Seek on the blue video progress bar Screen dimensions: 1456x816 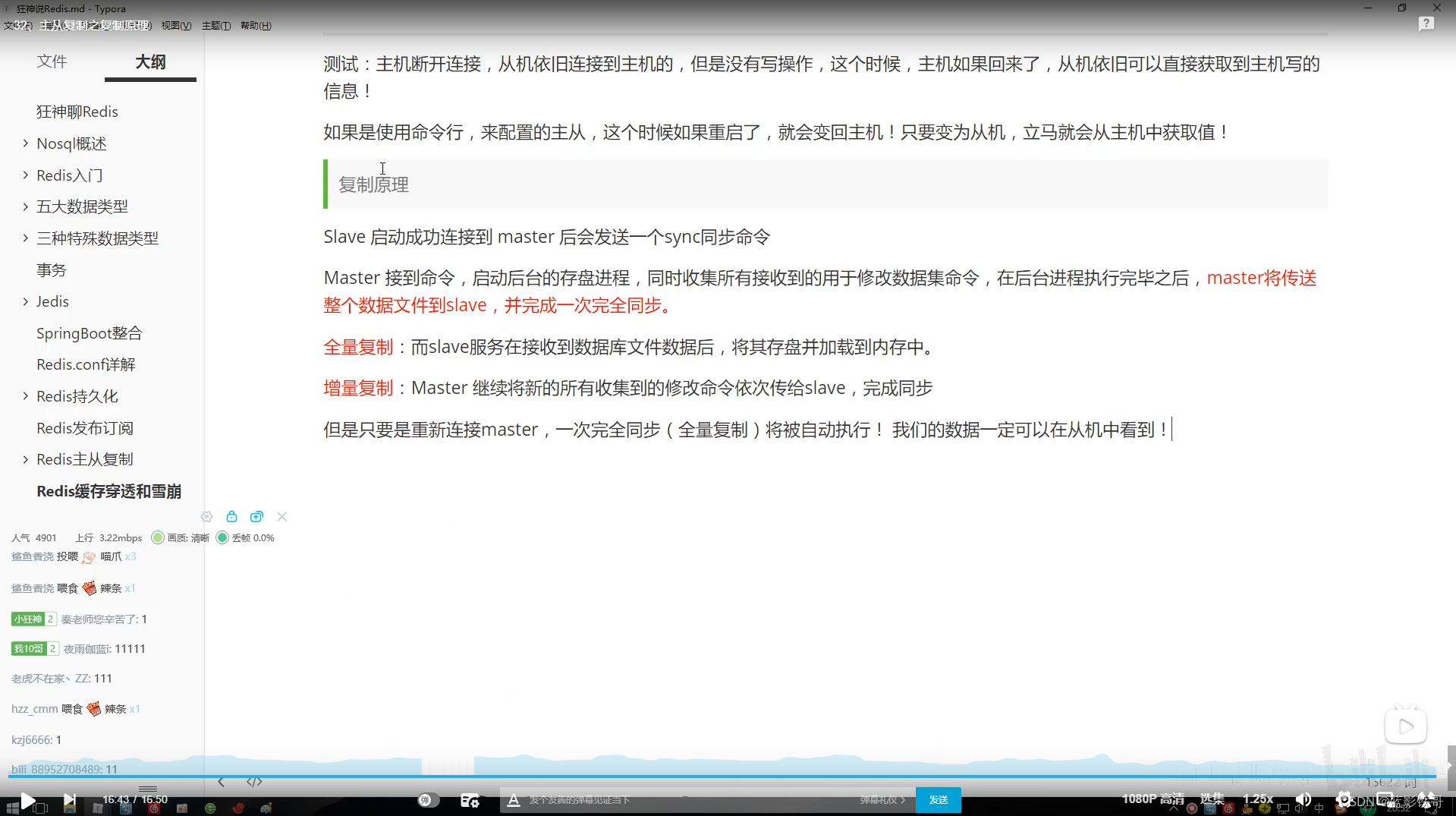[721, 777]
